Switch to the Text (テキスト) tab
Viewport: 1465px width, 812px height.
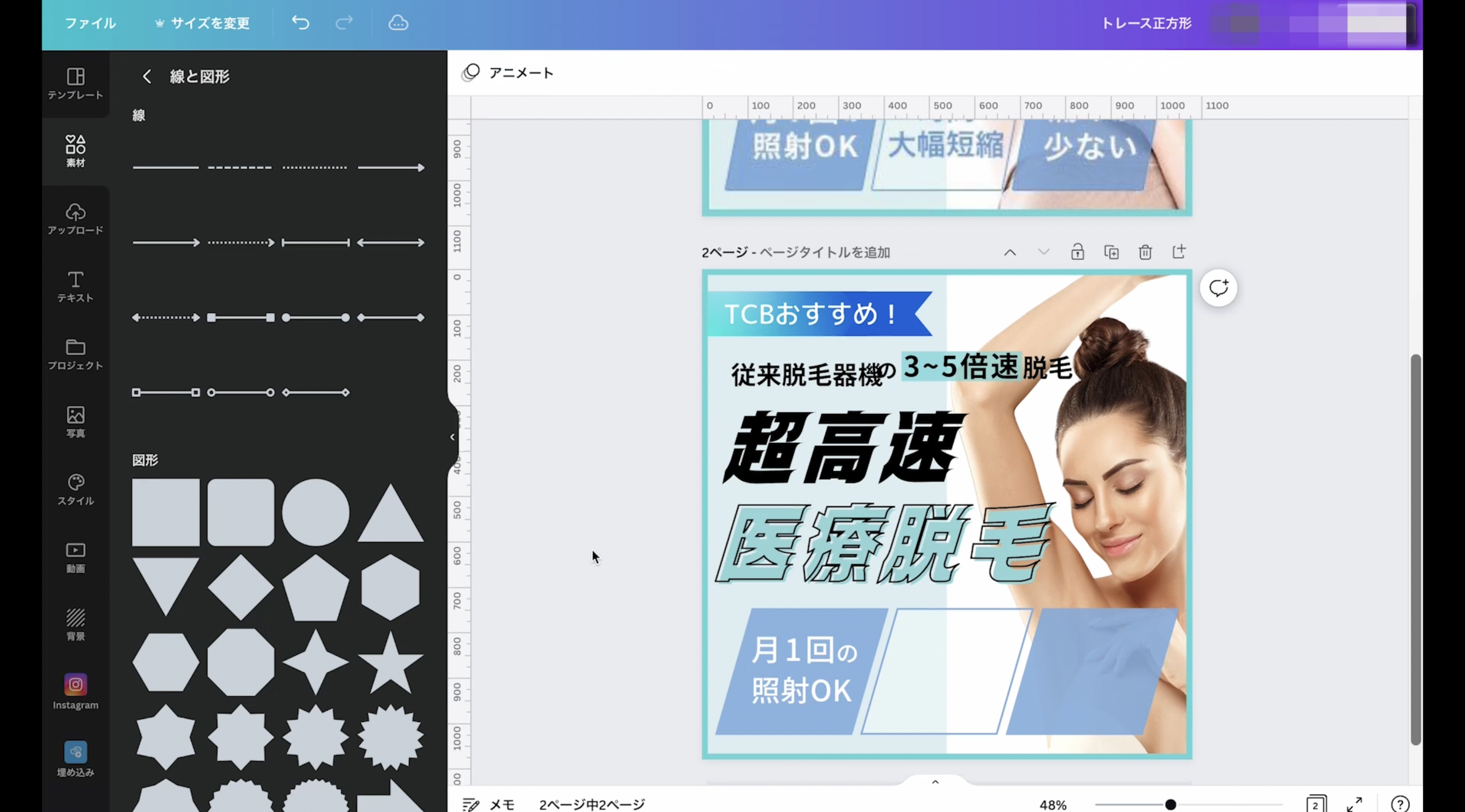(75, 286)
